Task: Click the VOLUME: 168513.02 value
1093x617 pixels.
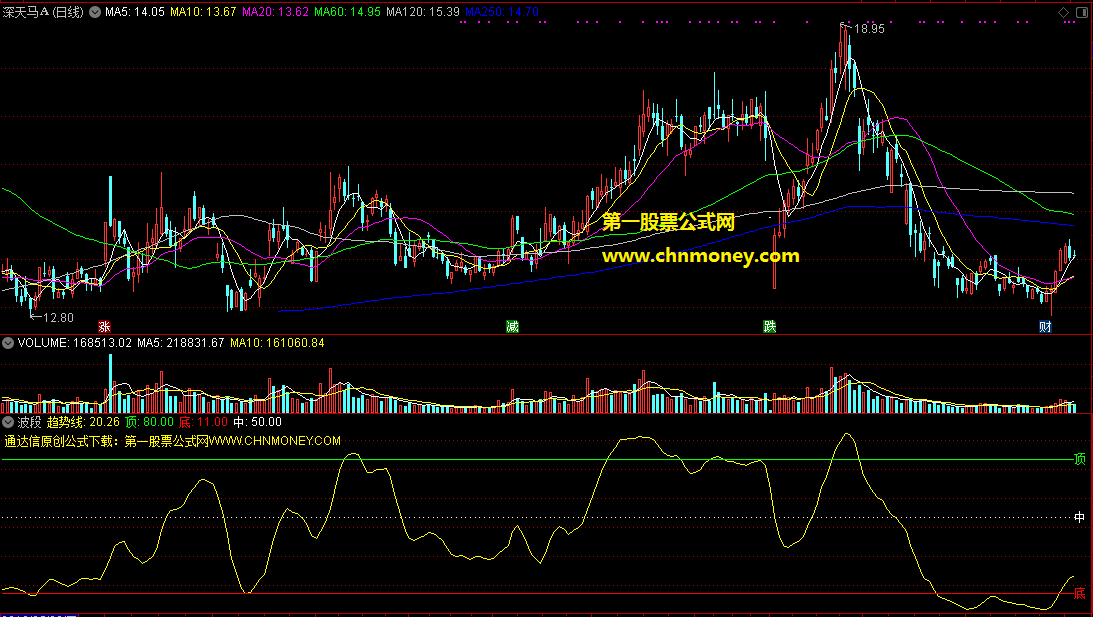Action: (x=75, y=343)
